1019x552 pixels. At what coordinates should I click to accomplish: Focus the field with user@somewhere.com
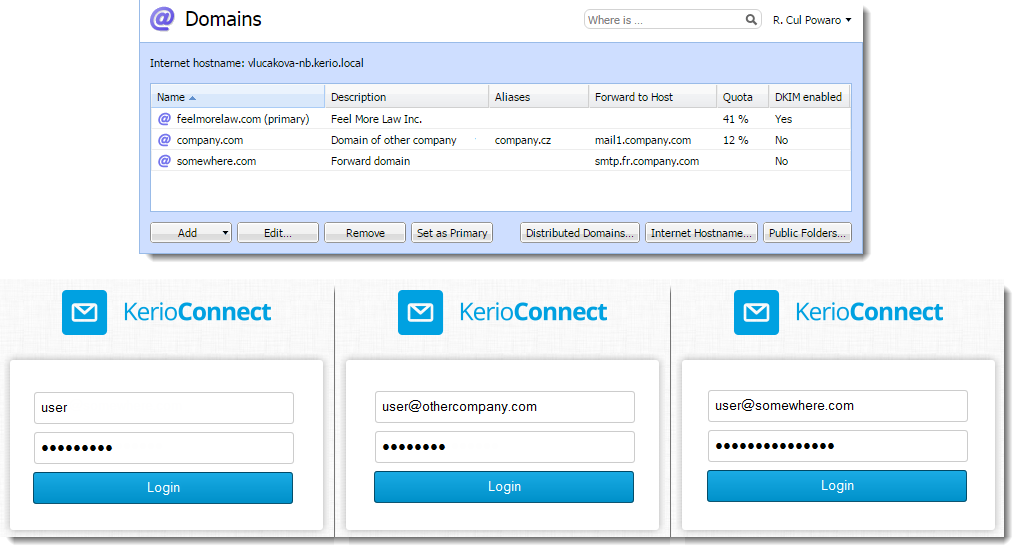838,406
